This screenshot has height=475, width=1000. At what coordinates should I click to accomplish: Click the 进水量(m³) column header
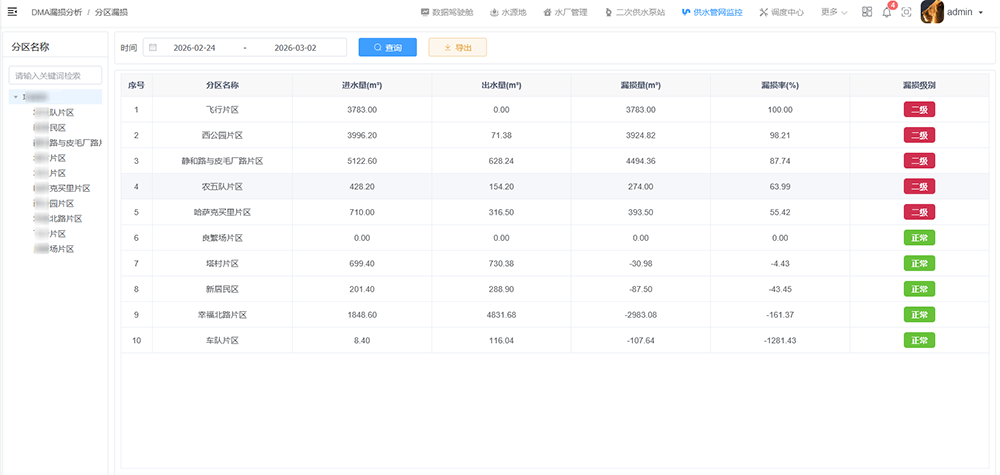tap(362, 85)
